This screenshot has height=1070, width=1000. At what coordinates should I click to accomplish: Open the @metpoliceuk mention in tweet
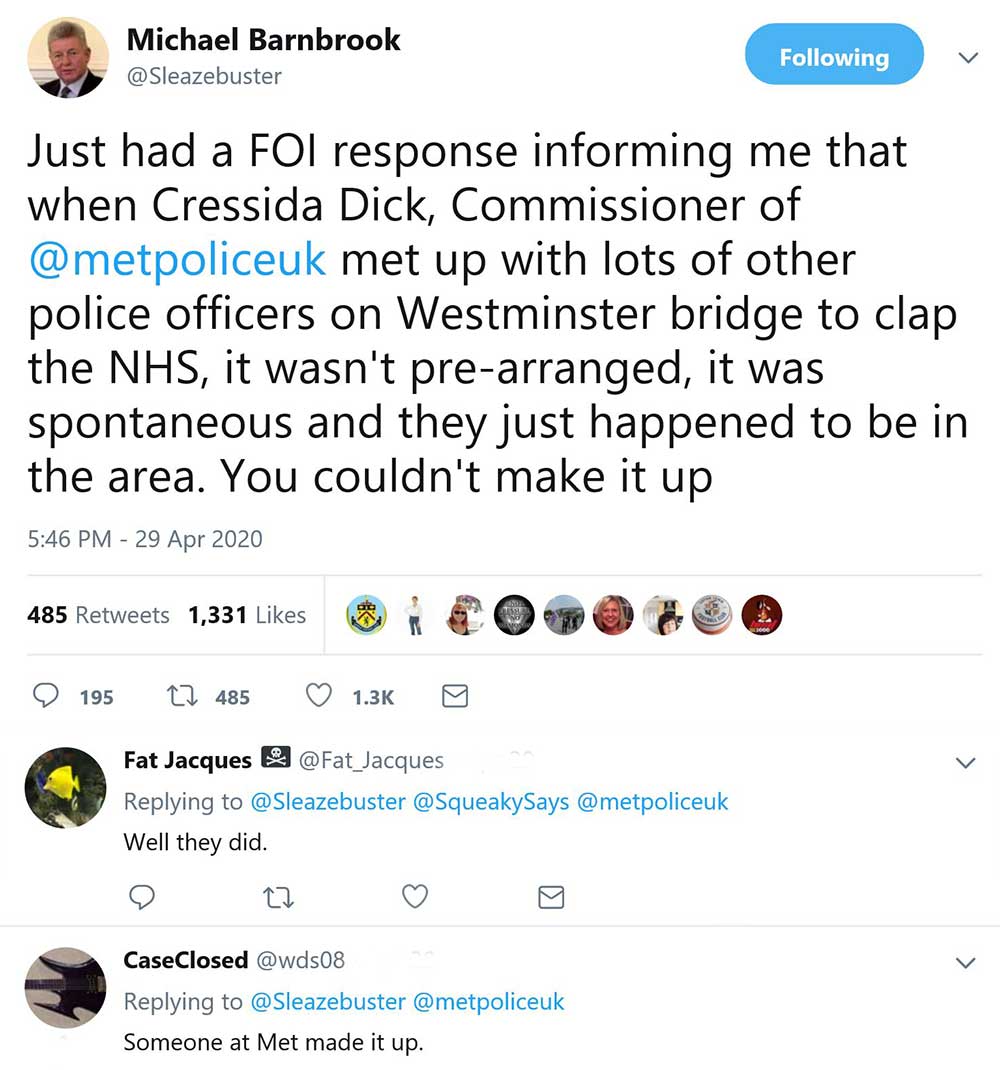[x=176, y=260]
